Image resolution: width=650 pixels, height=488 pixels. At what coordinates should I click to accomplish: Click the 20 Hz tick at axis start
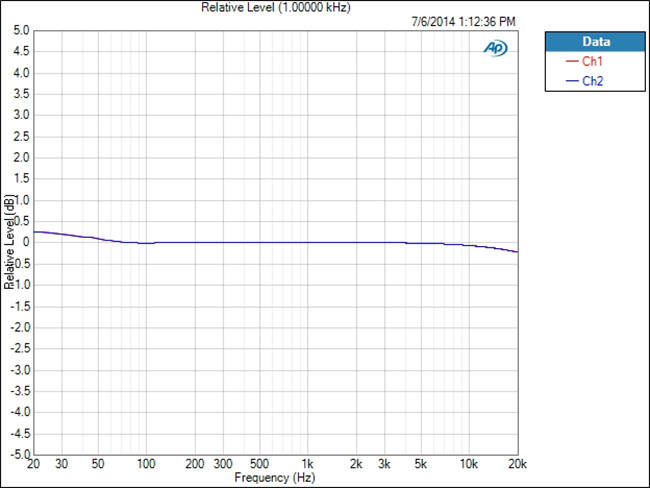(34, 465)
